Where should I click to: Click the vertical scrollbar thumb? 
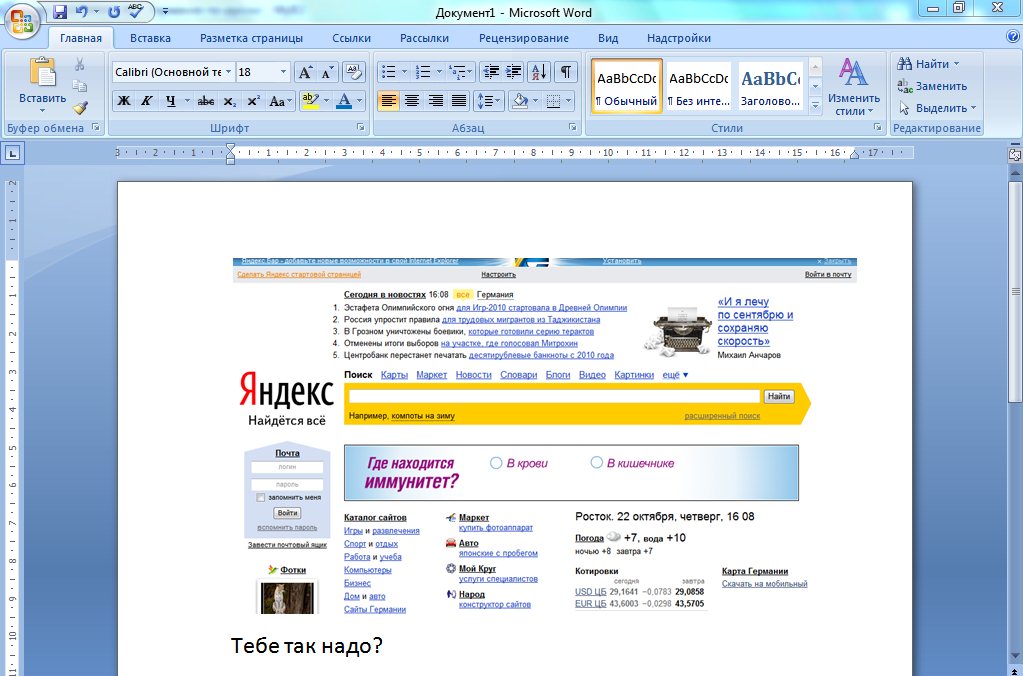click(x=1015, y=290)
